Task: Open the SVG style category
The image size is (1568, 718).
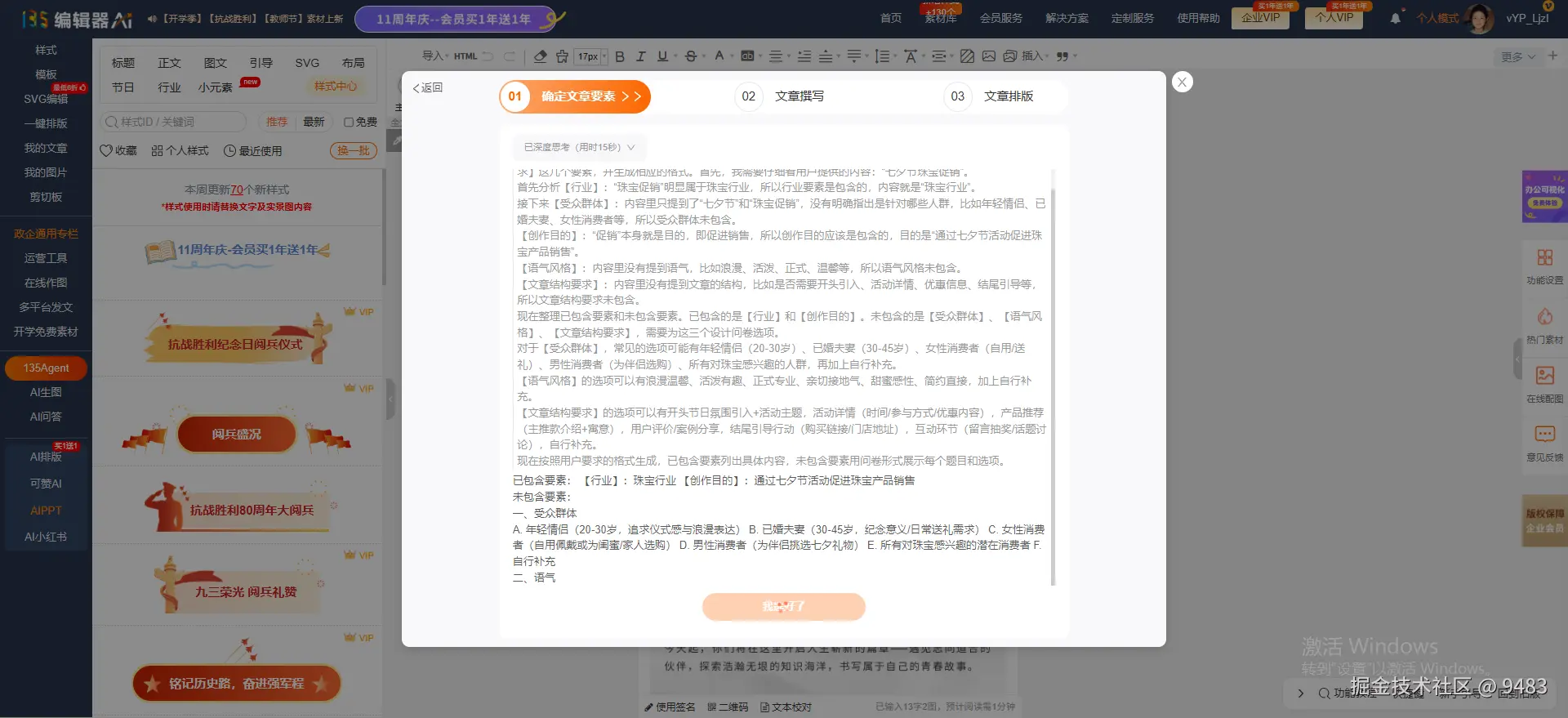Action: (x=307, y=63)
